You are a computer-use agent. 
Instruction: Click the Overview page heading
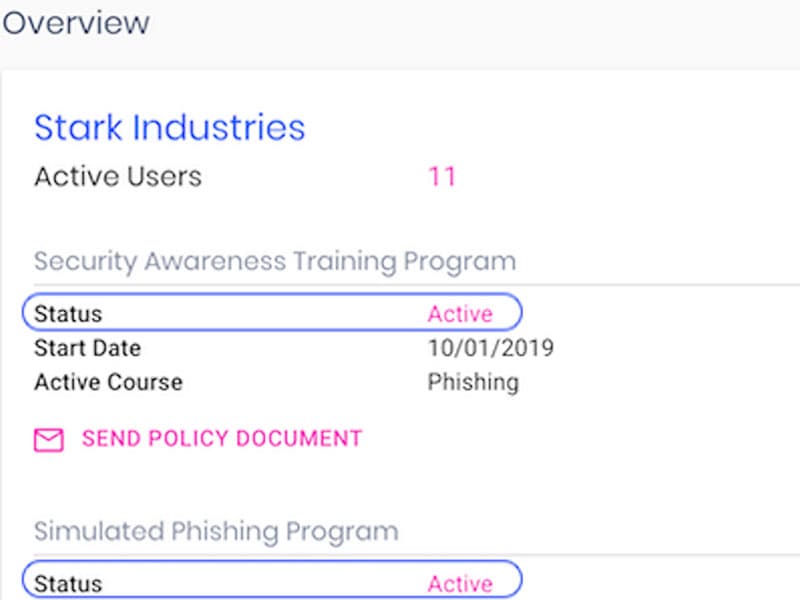[76, 23]
